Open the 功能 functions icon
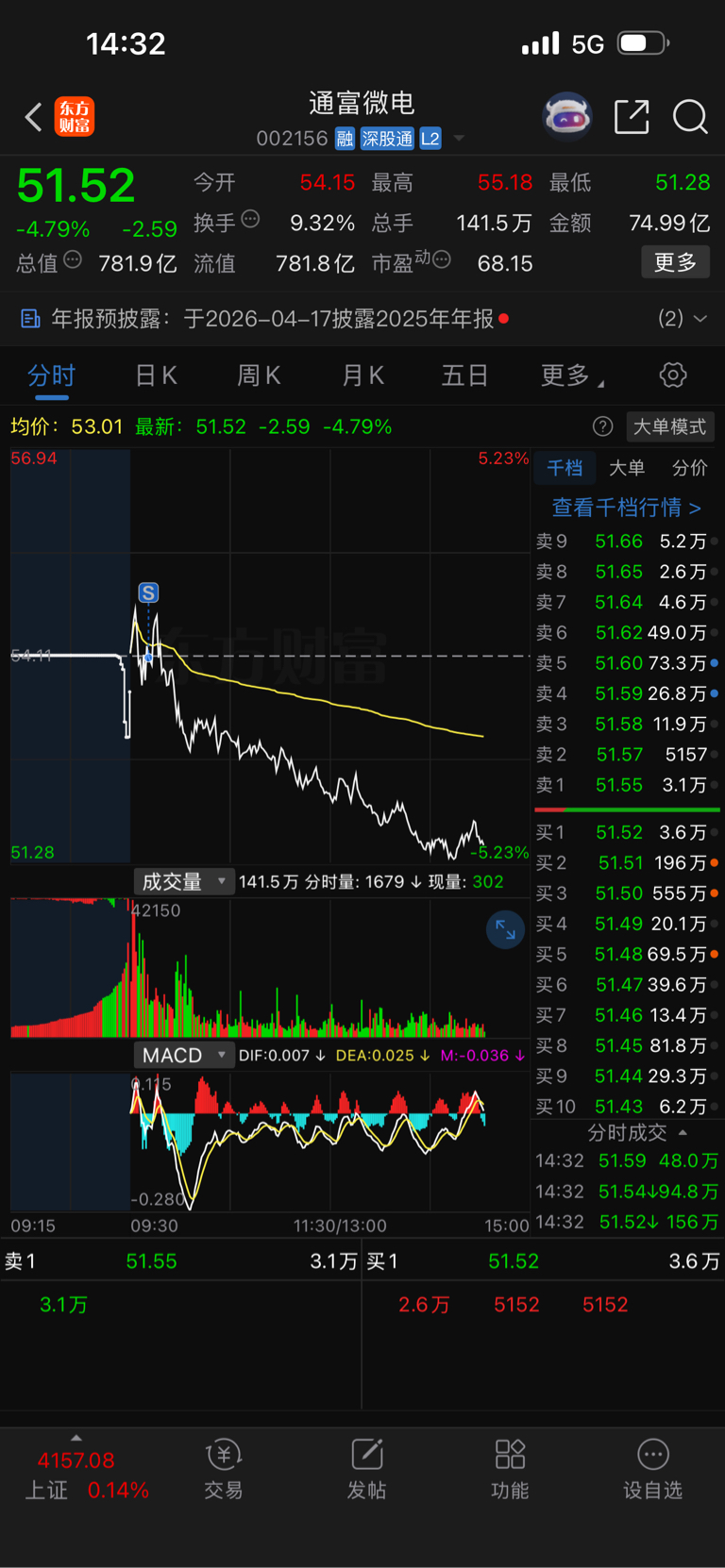This screenshot has width=725, height=1568. (510, 1470)
